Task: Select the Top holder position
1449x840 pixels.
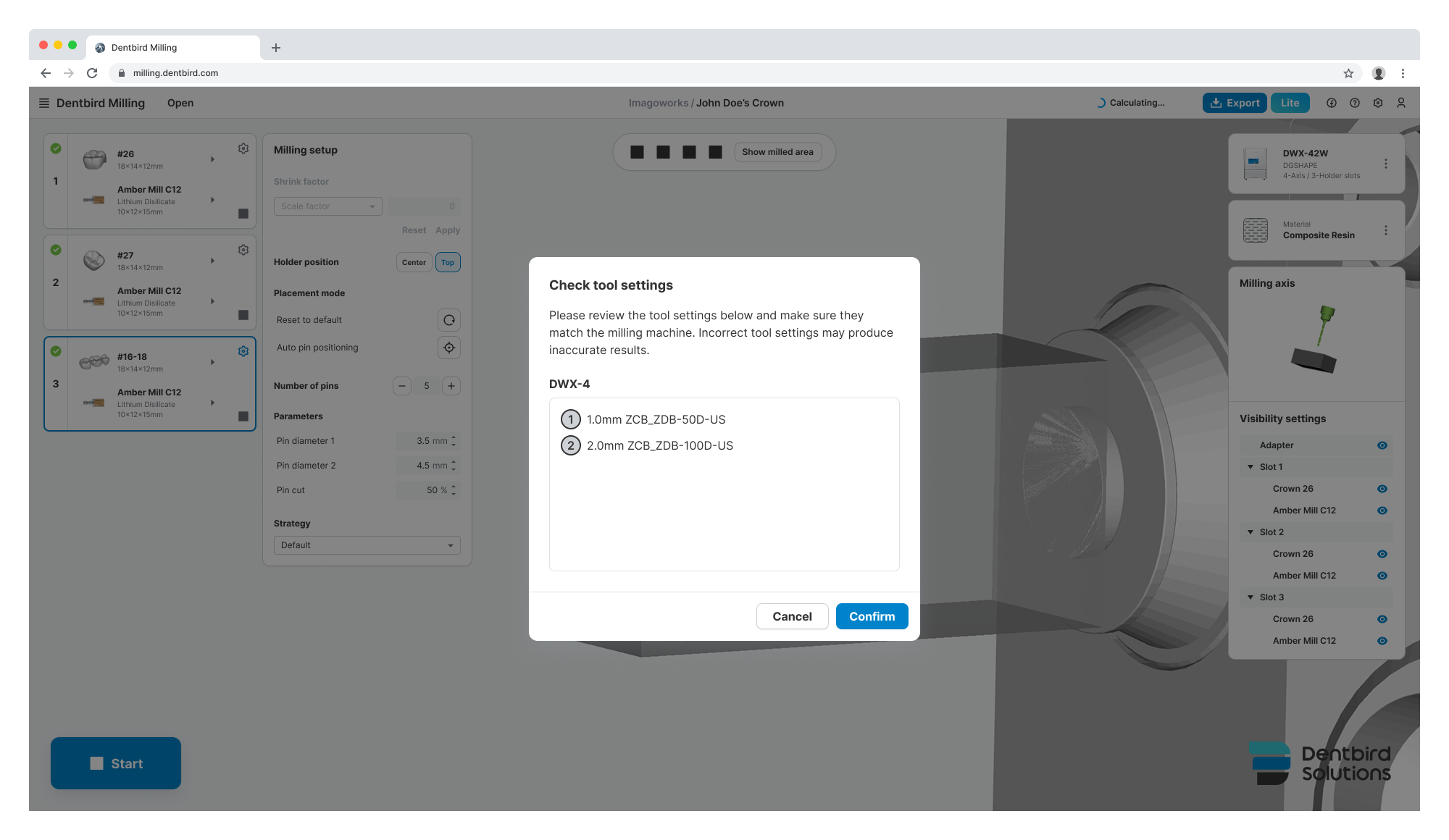Action: pyautogui.click(x=448, y=262)
